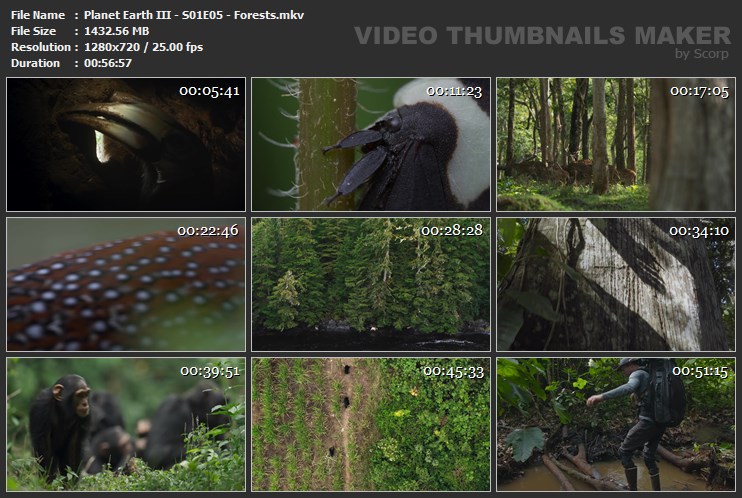Screen dimensions: 742x498
Task: Click file name 'Planet Earth III - S01E05 - Forests.mkv'
Action: pyautogui.click(x=194, y=15)
